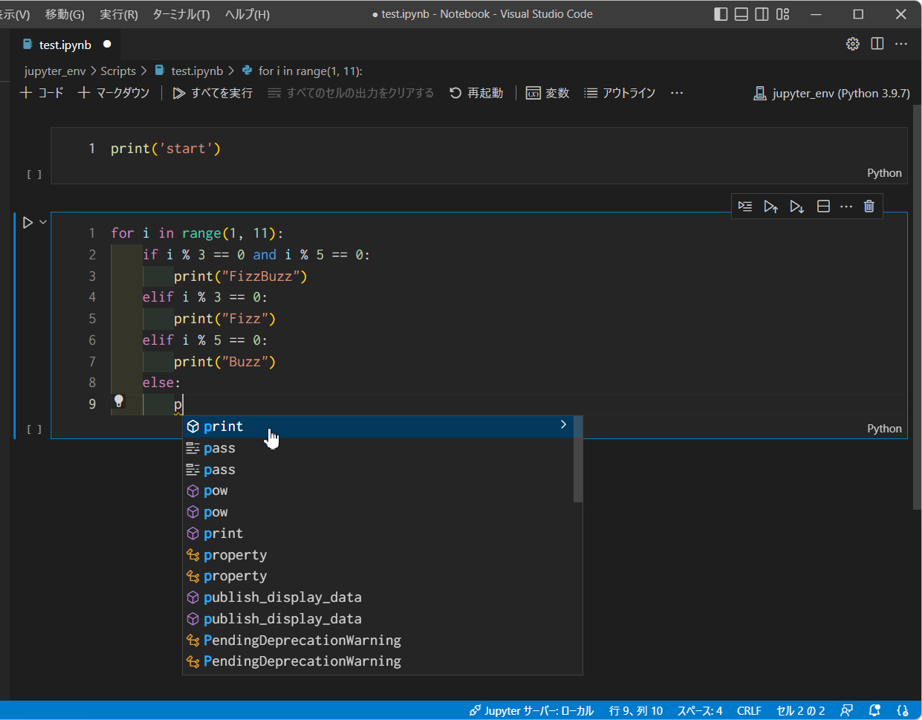Restart the Jupyter kernel with 再起動
Screen dimensions: 922x720
pos(476,90)
